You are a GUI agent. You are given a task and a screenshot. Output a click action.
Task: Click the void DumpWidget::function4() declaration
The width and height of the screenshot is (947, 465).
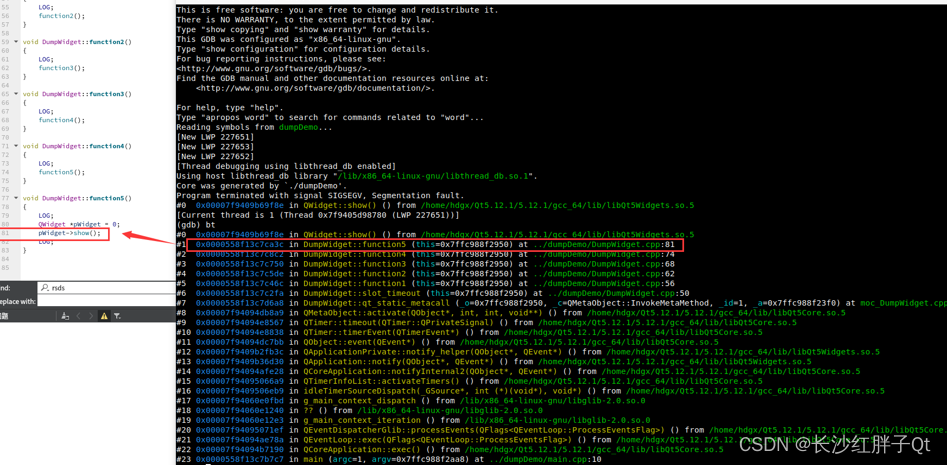77,146
